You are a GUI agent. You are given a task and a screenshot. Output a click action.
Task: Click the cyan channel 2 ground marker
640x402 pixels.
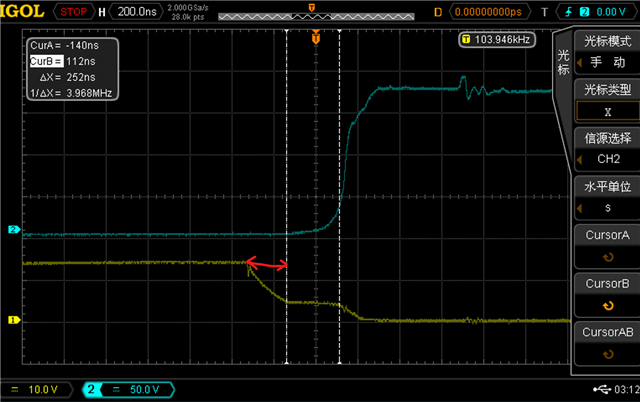tap(14, 229)
